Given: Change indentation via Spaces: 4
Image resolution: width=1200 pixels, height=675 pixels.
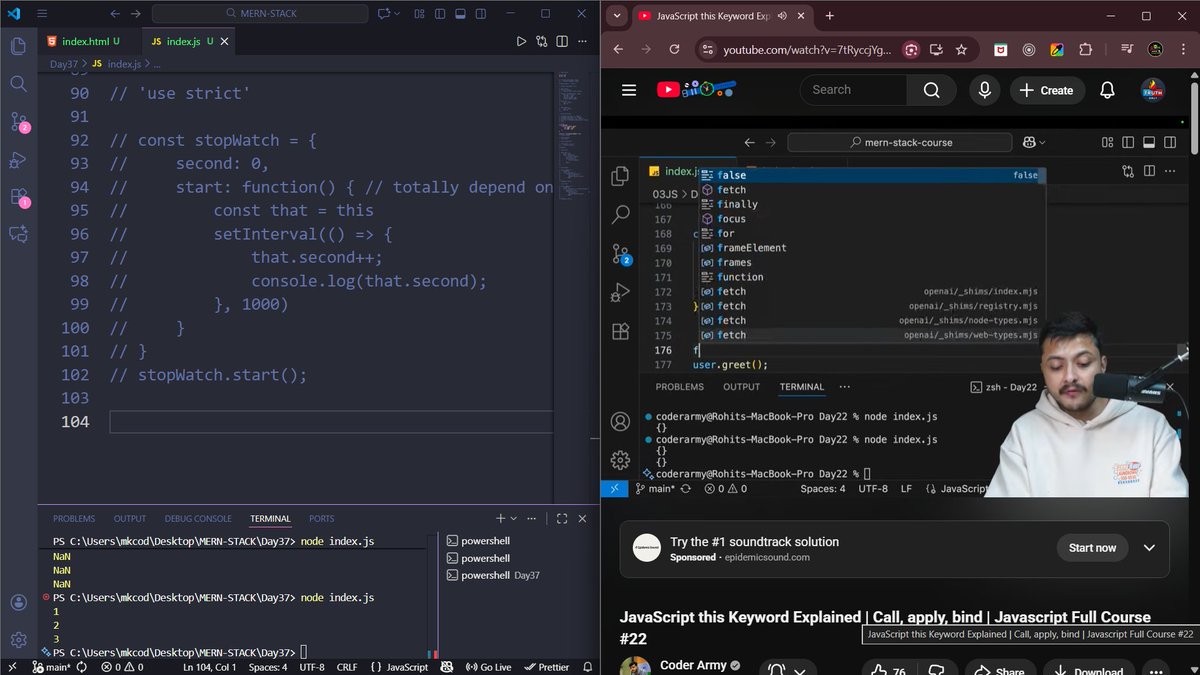Looking at the screenshot, I should (x=268, y=667).
